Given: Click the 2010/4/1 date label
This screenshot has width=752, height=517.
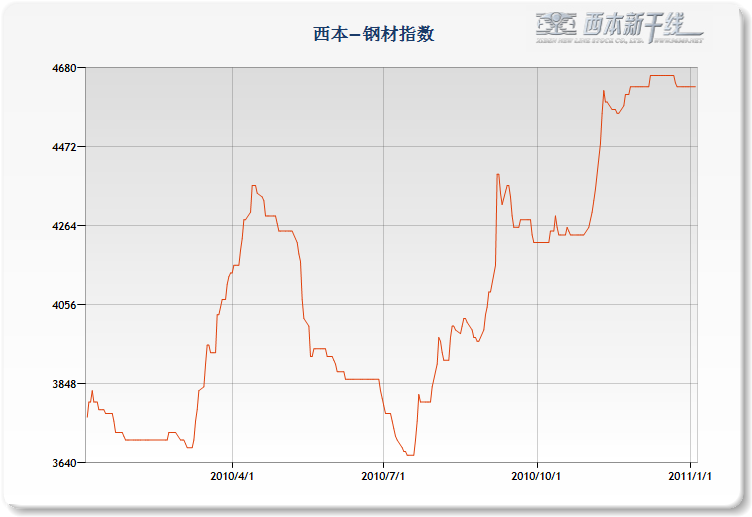Looking at the screenshot, I should 232,477.
